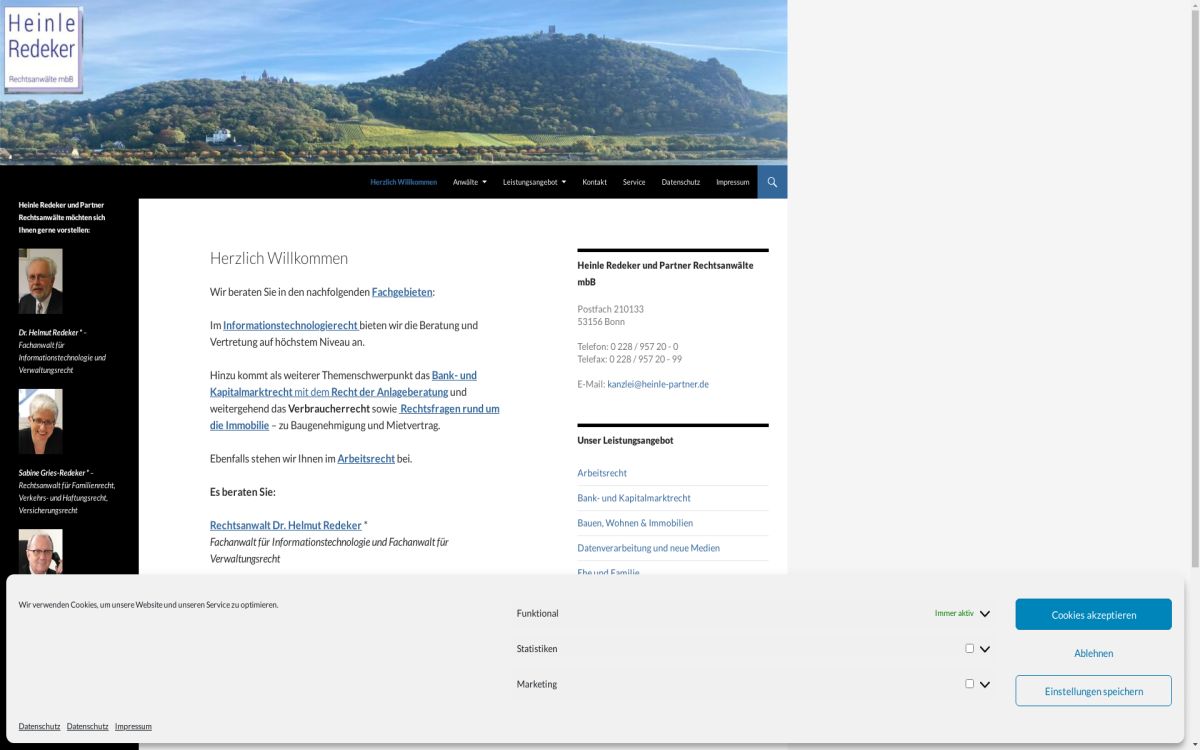Viewport: 1200px width, 750px height.
Task: Go to the Kontakt menu item
Action: click(594, 182)
